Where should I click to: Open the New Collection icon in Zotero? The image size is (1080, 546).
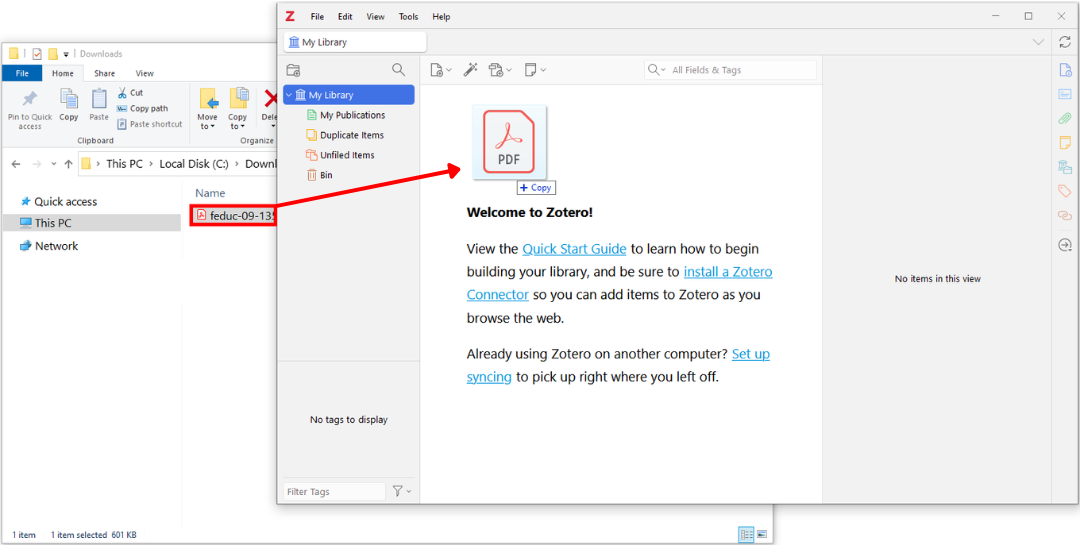[293, 70]
